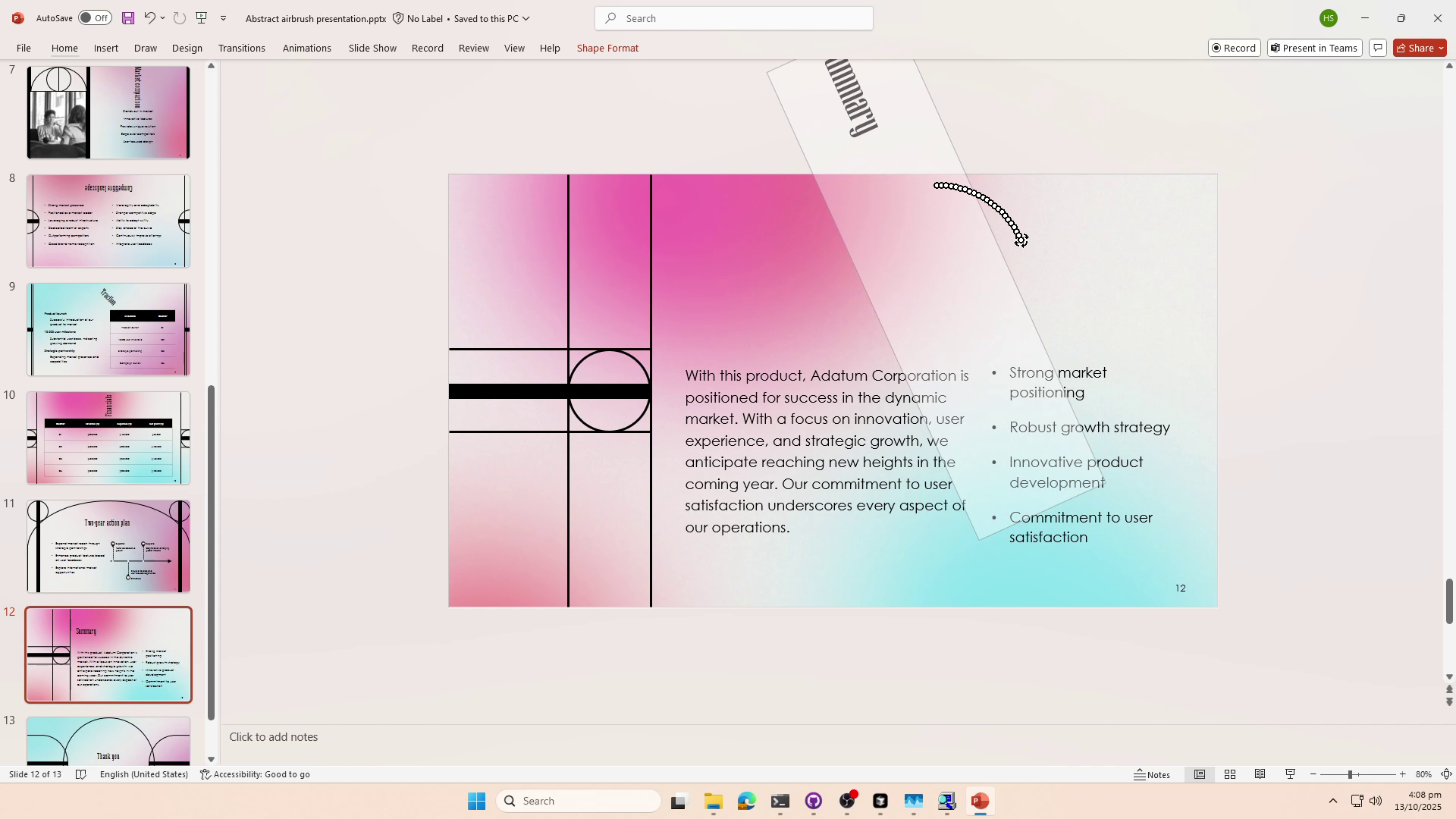Viewport: 1456px width, 819px height.
Task: Start Slide Show from the status bar icon
Action: 1290,774
